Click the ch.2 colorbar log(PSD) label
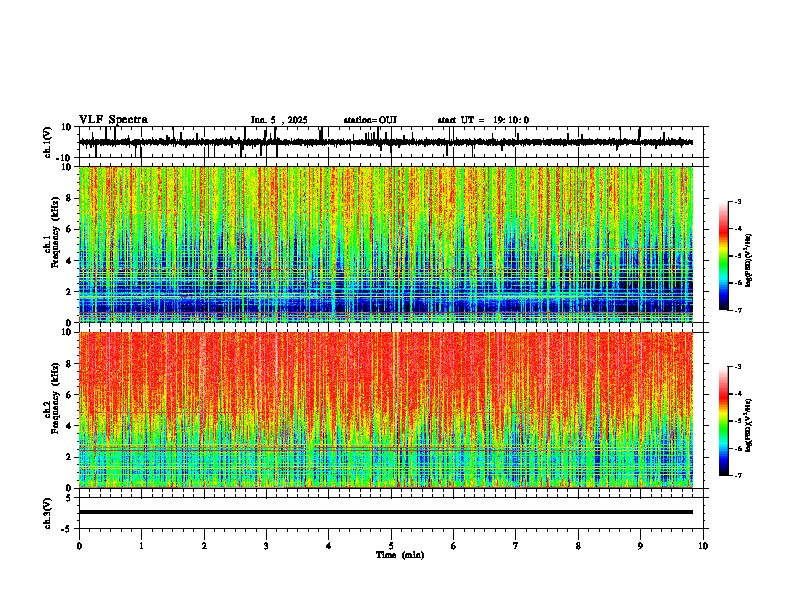Image resolution: width=792 pixels, height=612 pixels. click(x=749, y=425)
